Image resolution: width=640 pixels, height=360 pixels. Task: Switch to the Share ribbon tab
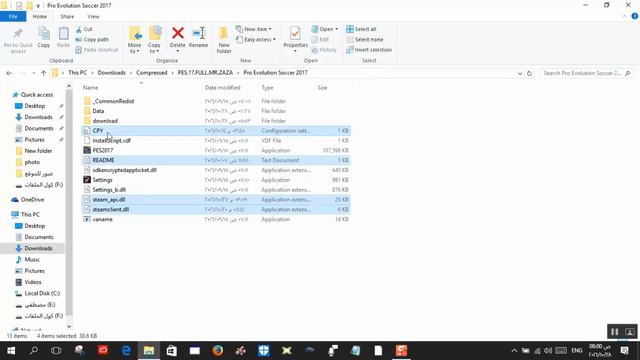[x=67, y=17]
